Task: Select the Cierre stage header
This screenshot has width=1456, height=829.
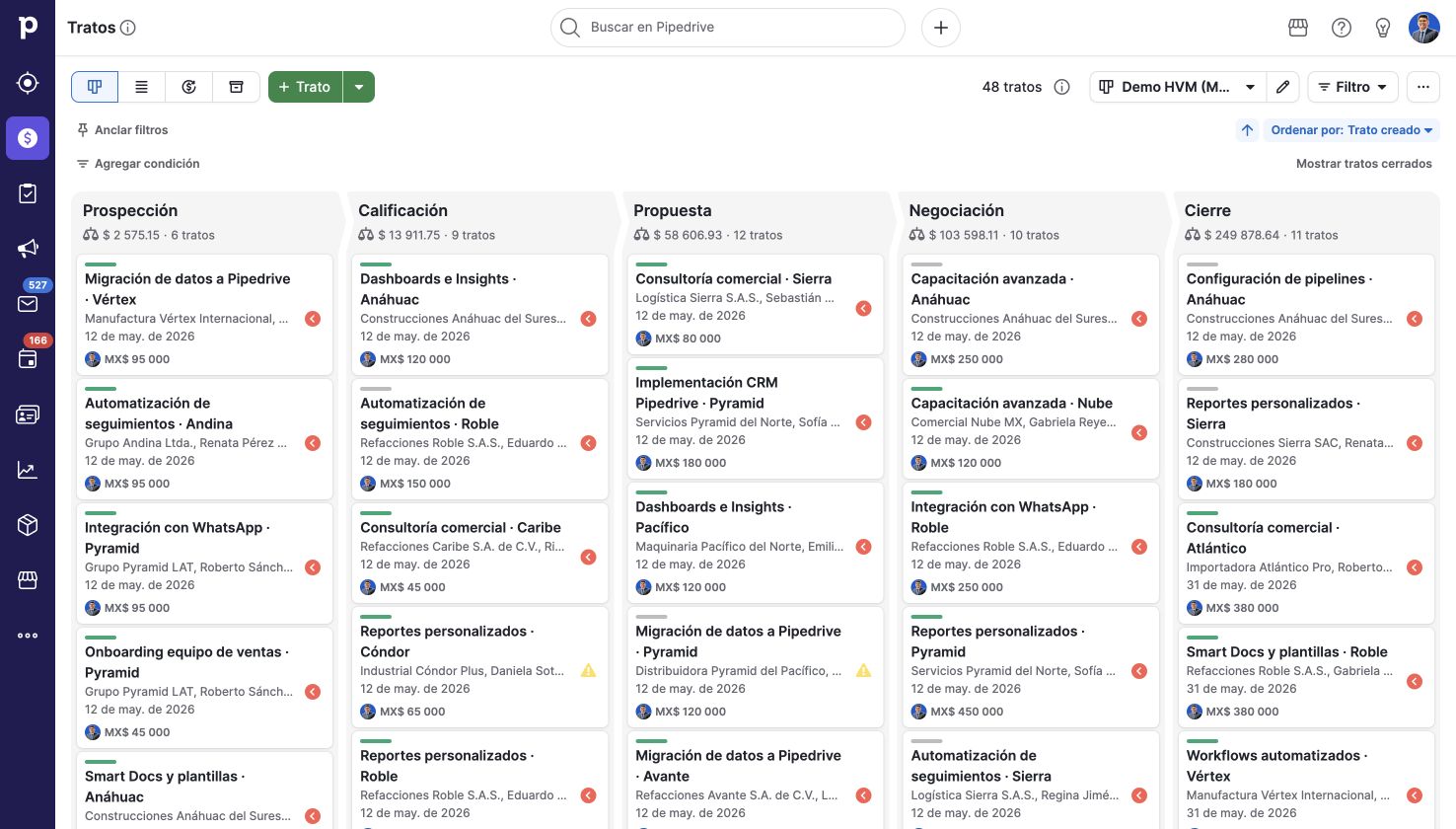Action: coord(1207,210)
